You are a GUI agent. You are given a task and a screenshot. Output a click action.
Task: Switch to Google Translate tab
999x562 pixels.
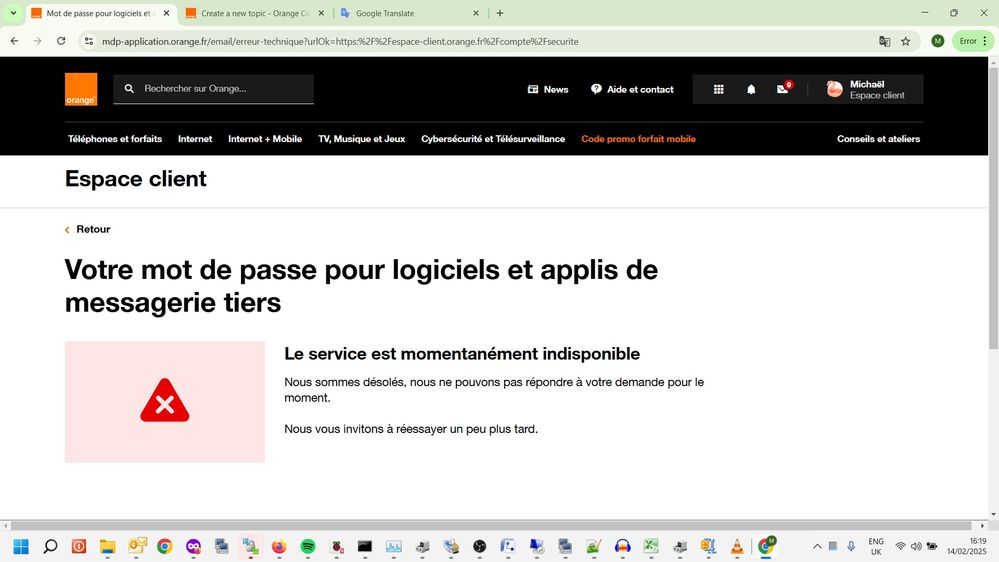click(410, 13)
